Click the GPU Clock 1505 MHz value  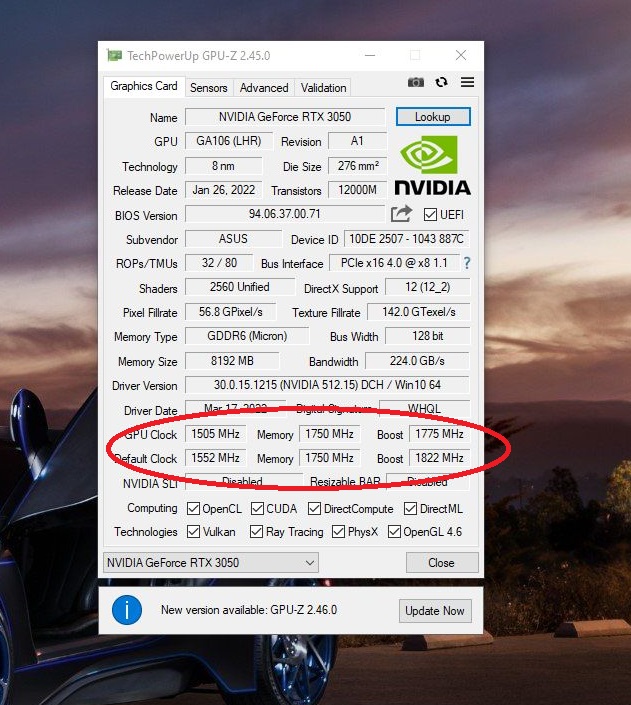(215, 434)
